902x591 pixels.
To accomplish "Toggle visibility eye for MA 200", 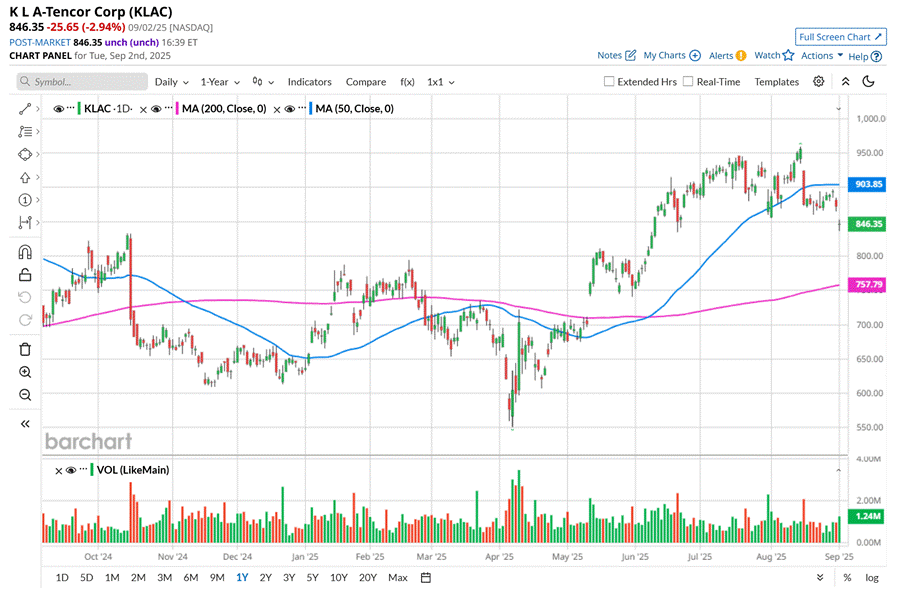I will (156, 109).
